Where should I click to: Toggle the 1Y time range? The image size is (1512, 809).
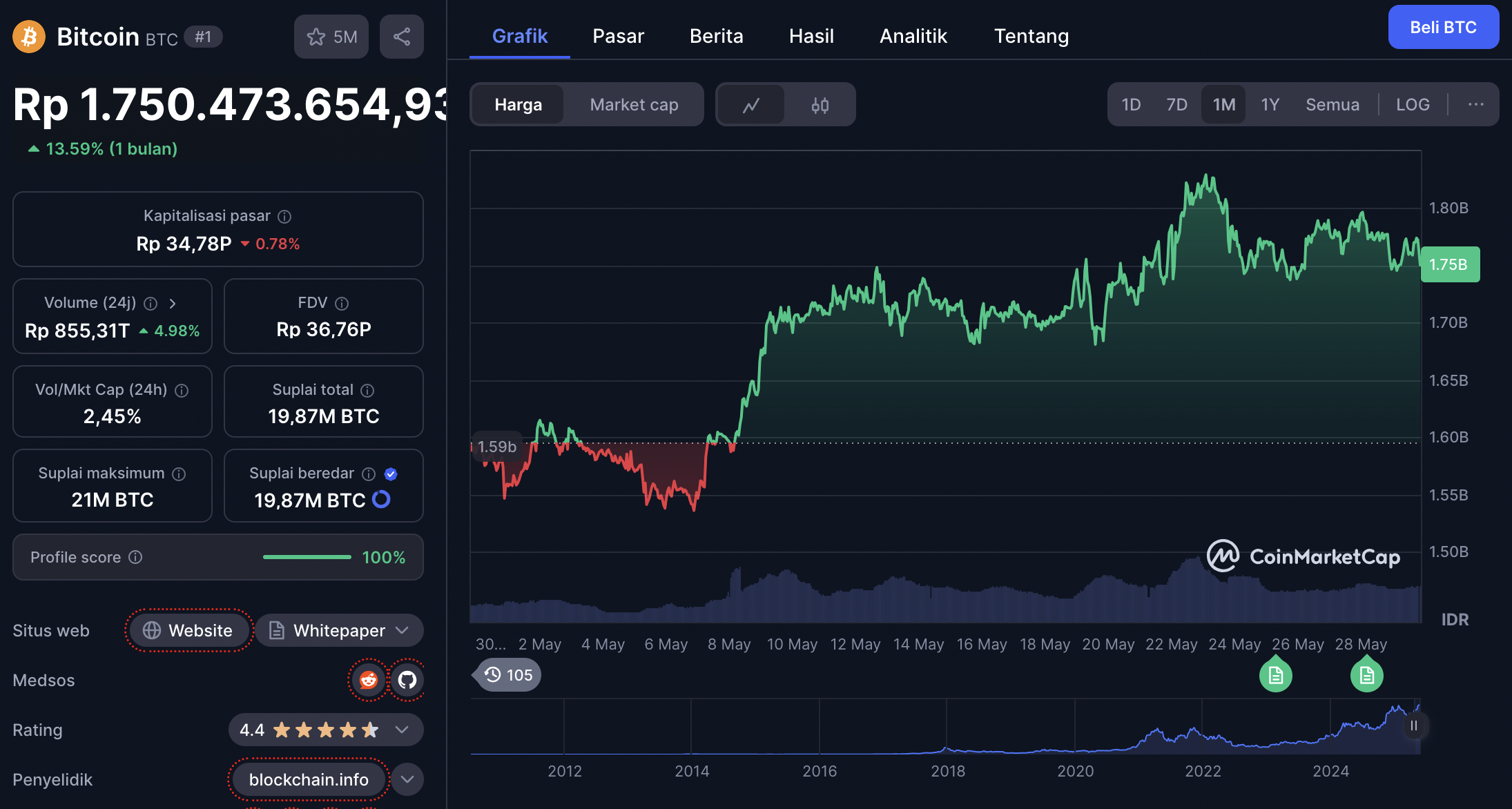point(1270,104)
